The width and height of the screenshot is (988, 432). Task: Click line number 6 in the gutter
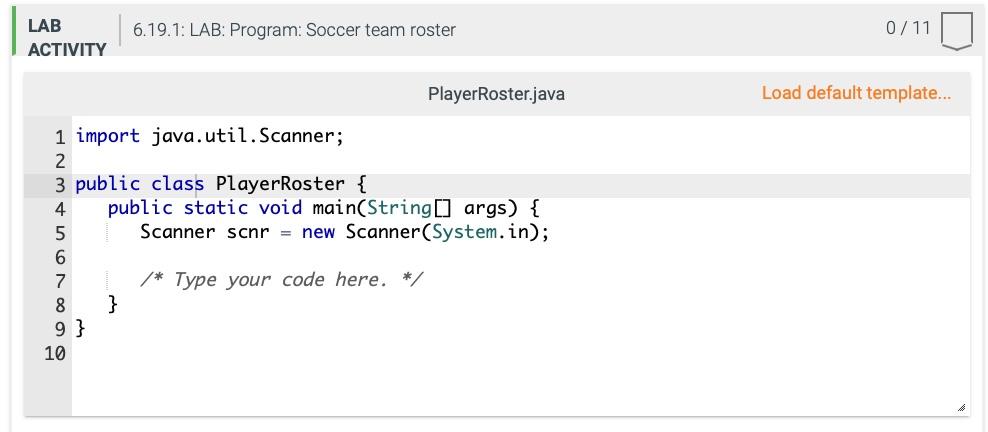[x=59, y=257]
